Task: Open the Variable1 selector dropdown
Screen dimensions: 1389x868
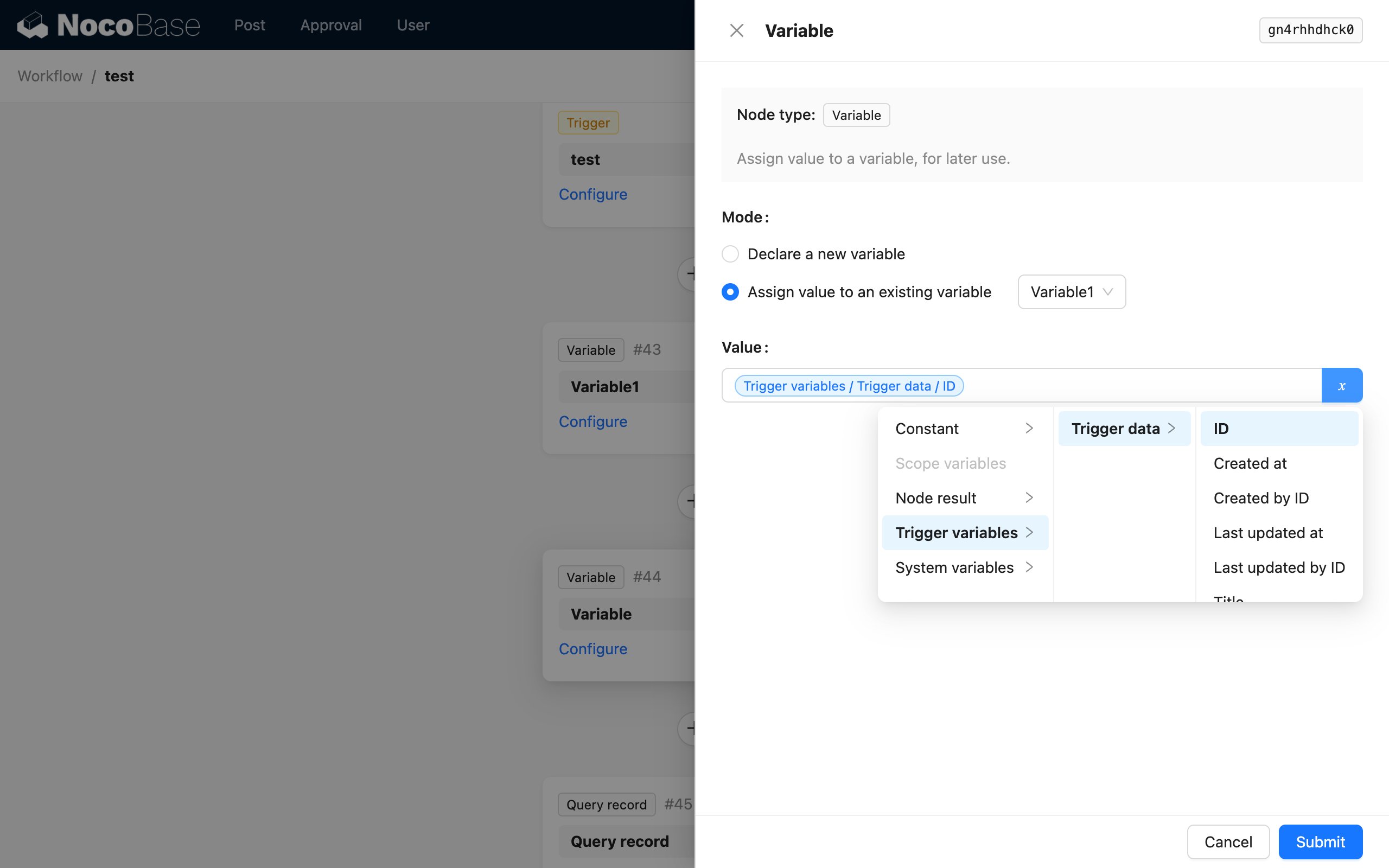Action: (1071, 292)
